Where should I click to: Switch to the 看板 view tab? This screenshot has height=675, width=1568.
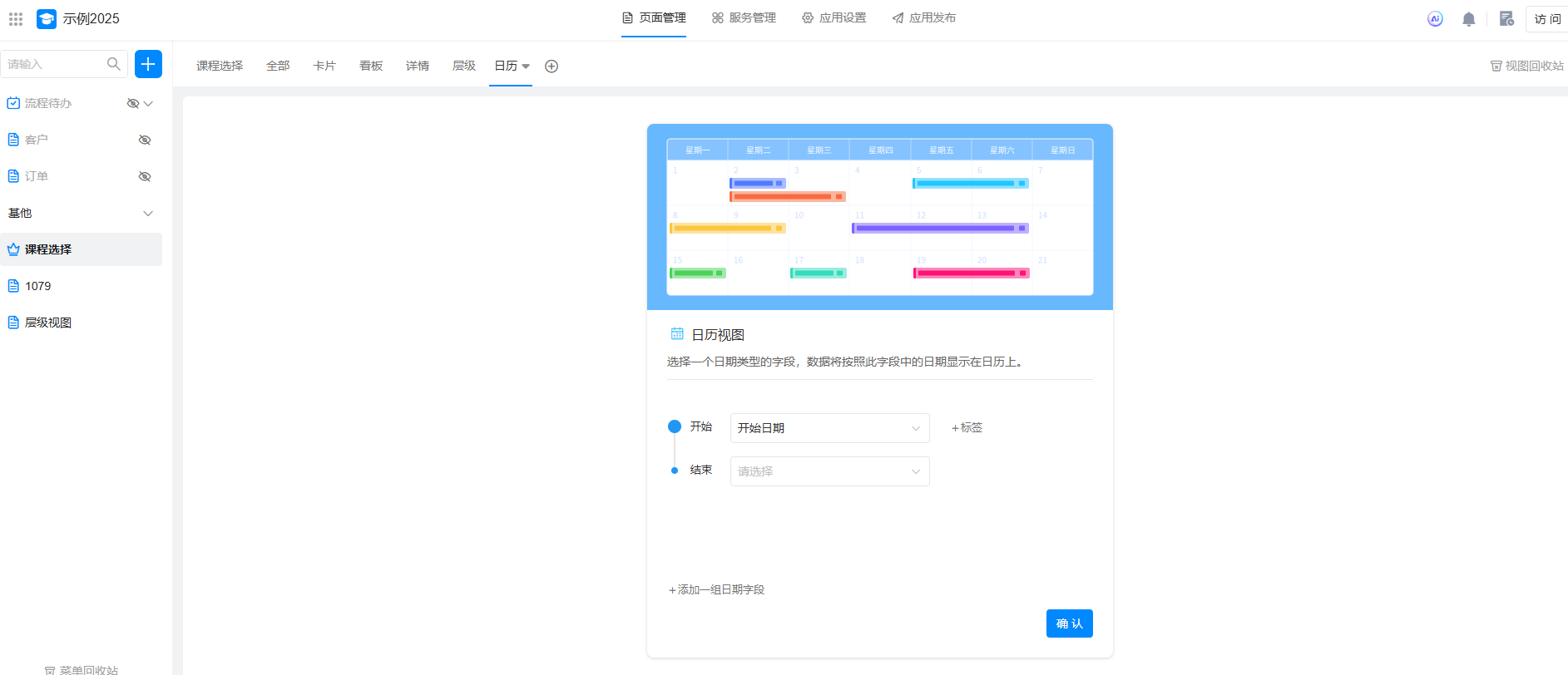[371, 66]
